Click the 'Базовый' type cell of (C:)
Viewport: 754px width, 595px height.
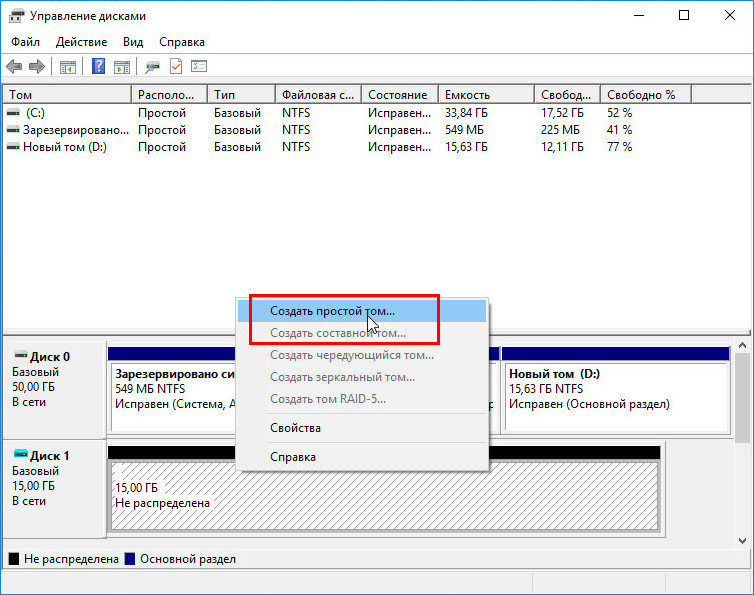[238, 113]
